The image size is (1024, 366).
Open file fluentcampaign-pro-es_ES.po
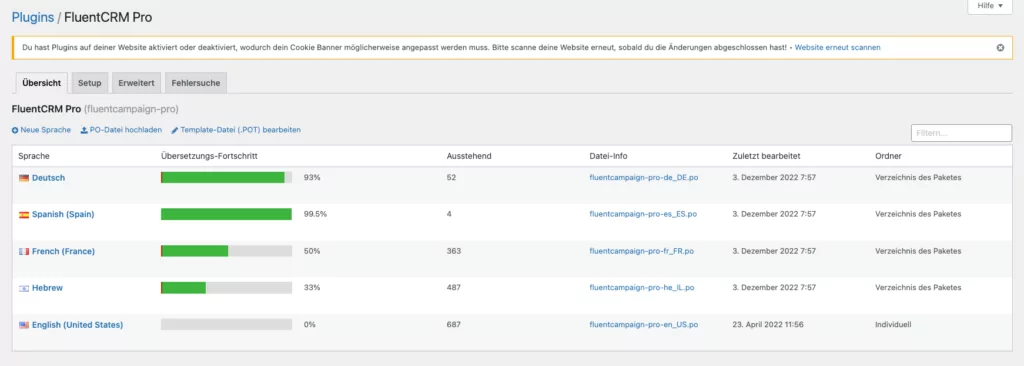coord(643,214)
